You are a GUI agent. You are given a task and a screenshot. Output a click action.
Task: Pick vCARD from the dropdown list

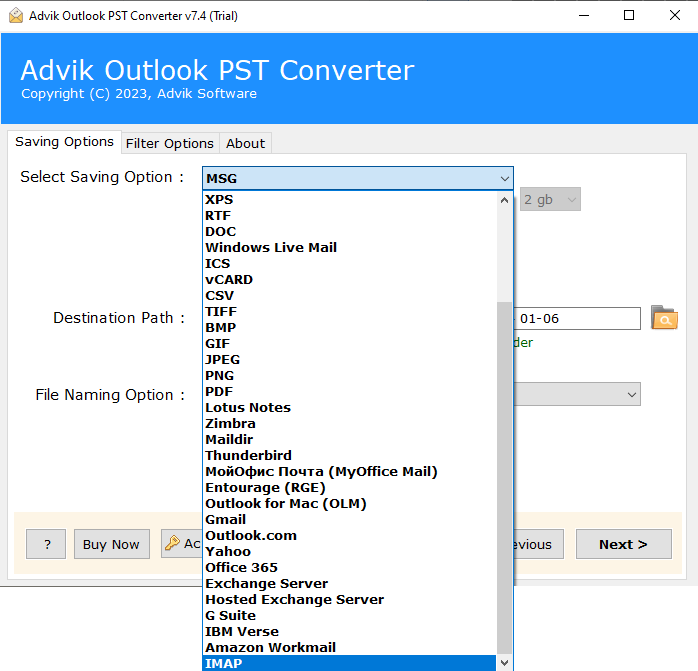[349, 280]
